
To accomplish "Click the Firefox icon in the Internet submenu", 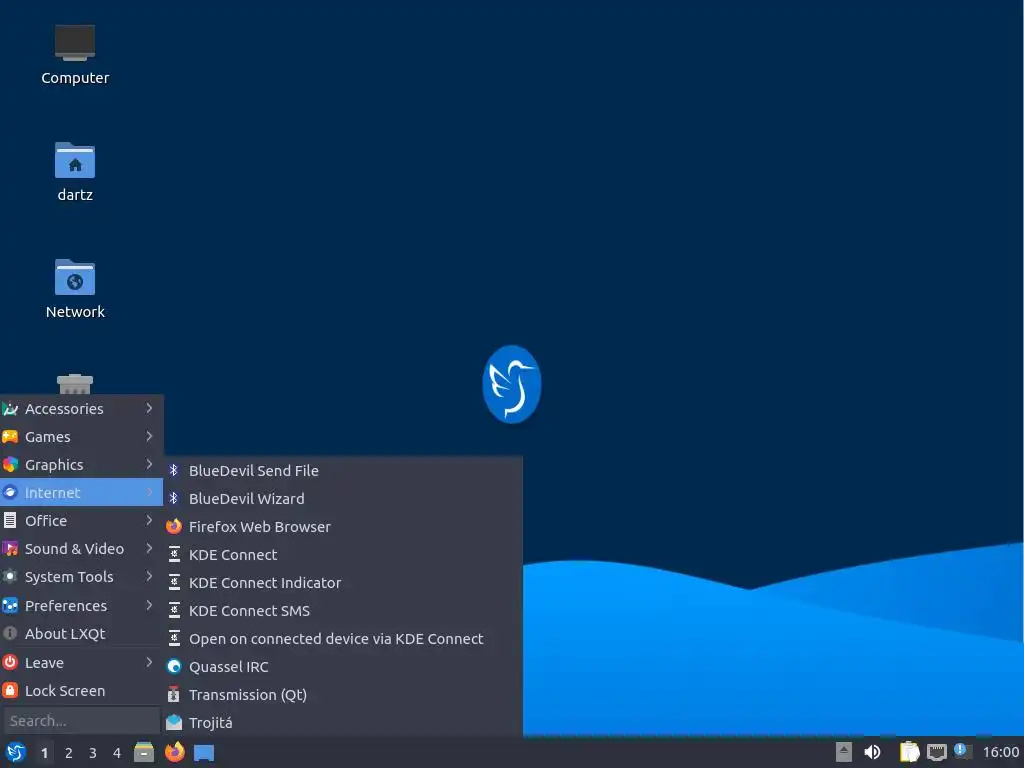I will (x=174, y=526).
